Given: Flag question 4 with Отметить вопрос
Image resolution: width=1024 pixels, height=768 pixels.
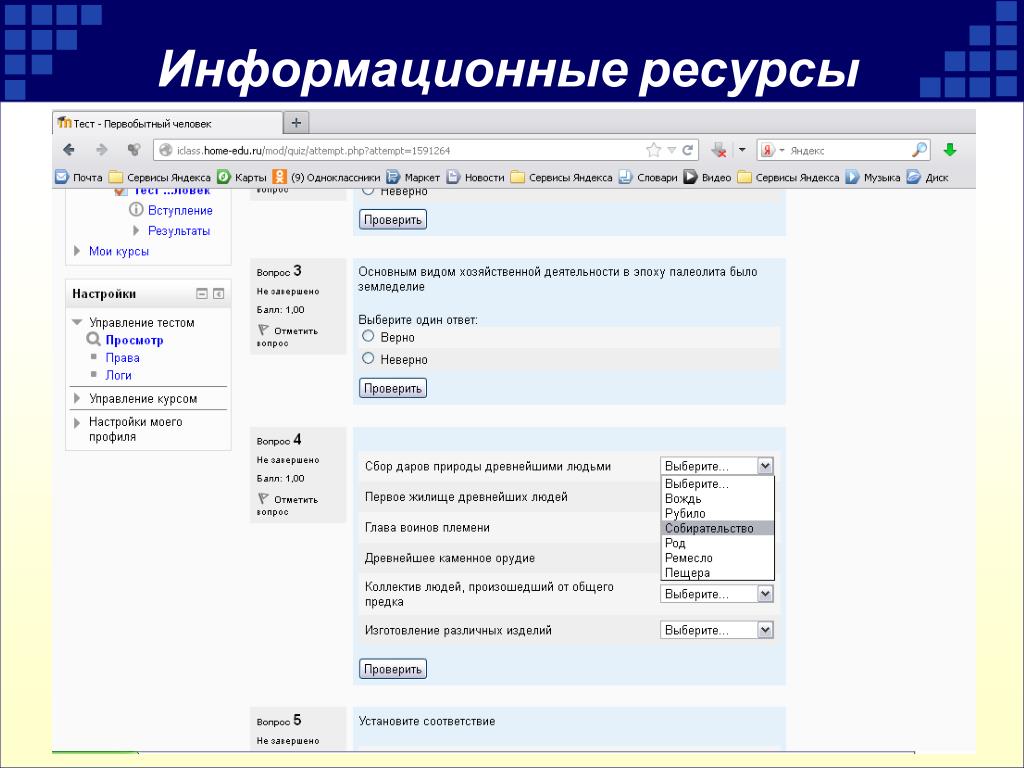Looking at the screenshot, I should click(x=287, y=505).
